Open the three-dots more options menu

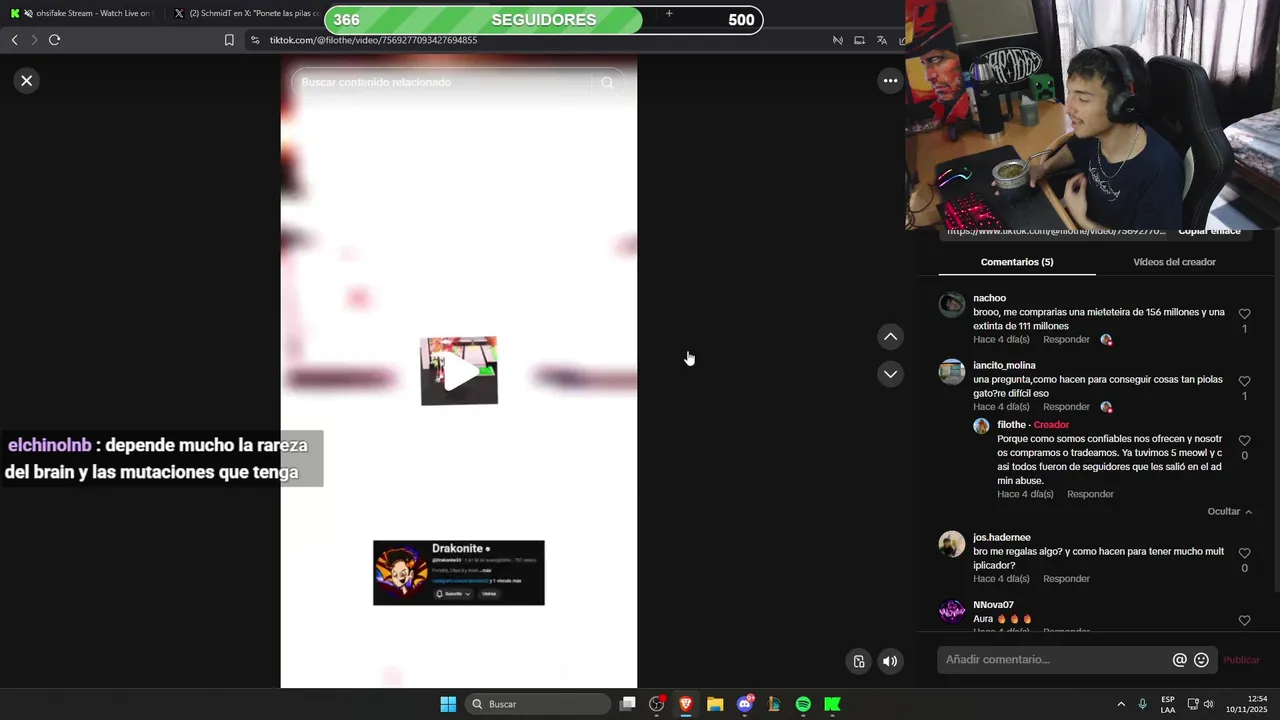[890, 81]
